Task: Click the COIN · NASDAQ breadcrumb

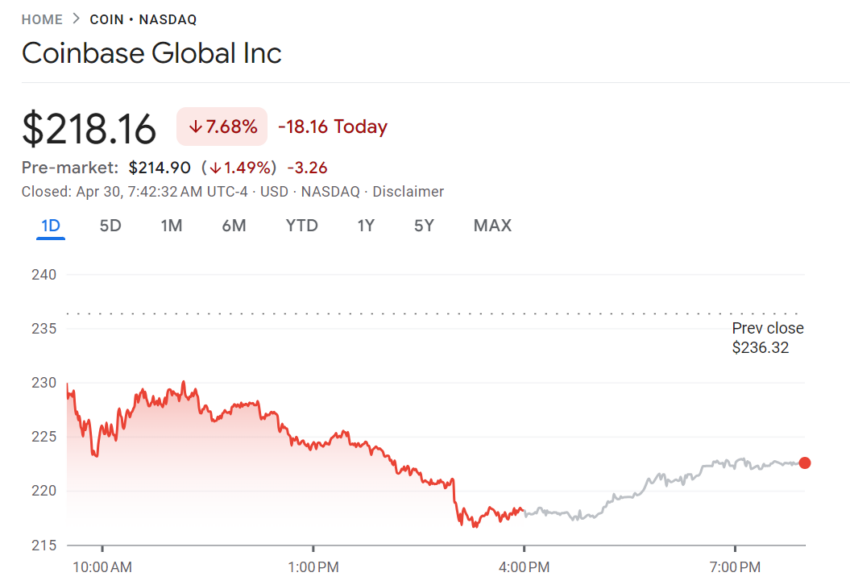Action: pos(143,20)
